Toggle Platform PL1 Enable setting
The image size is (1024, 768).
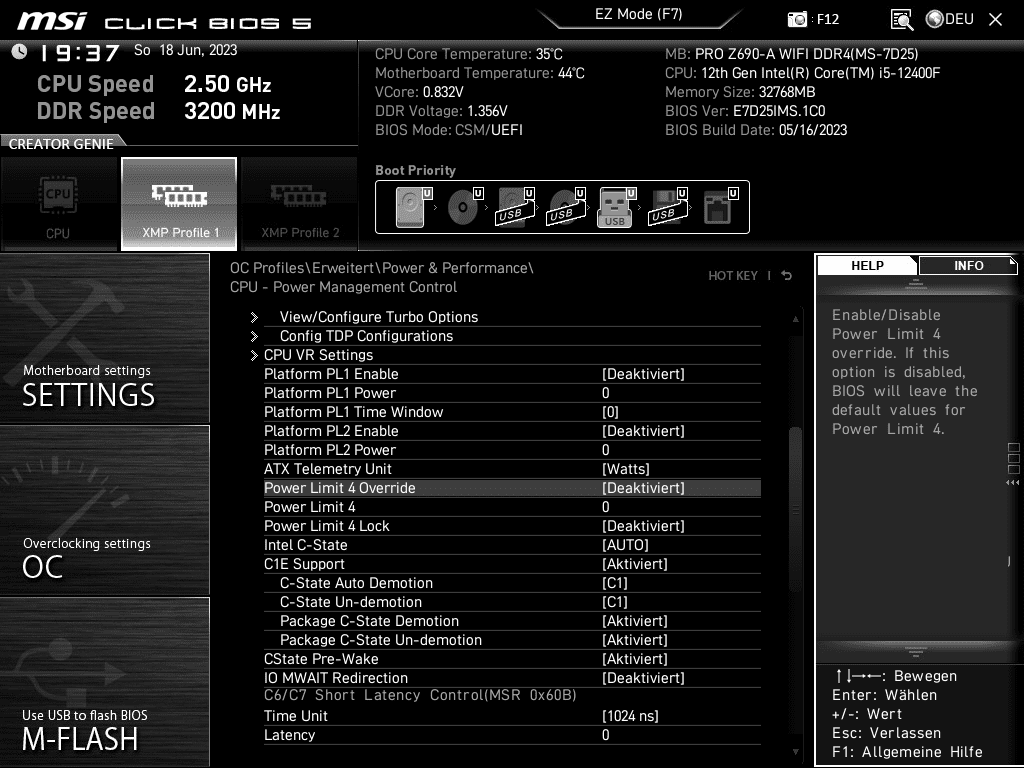(512, 374)
